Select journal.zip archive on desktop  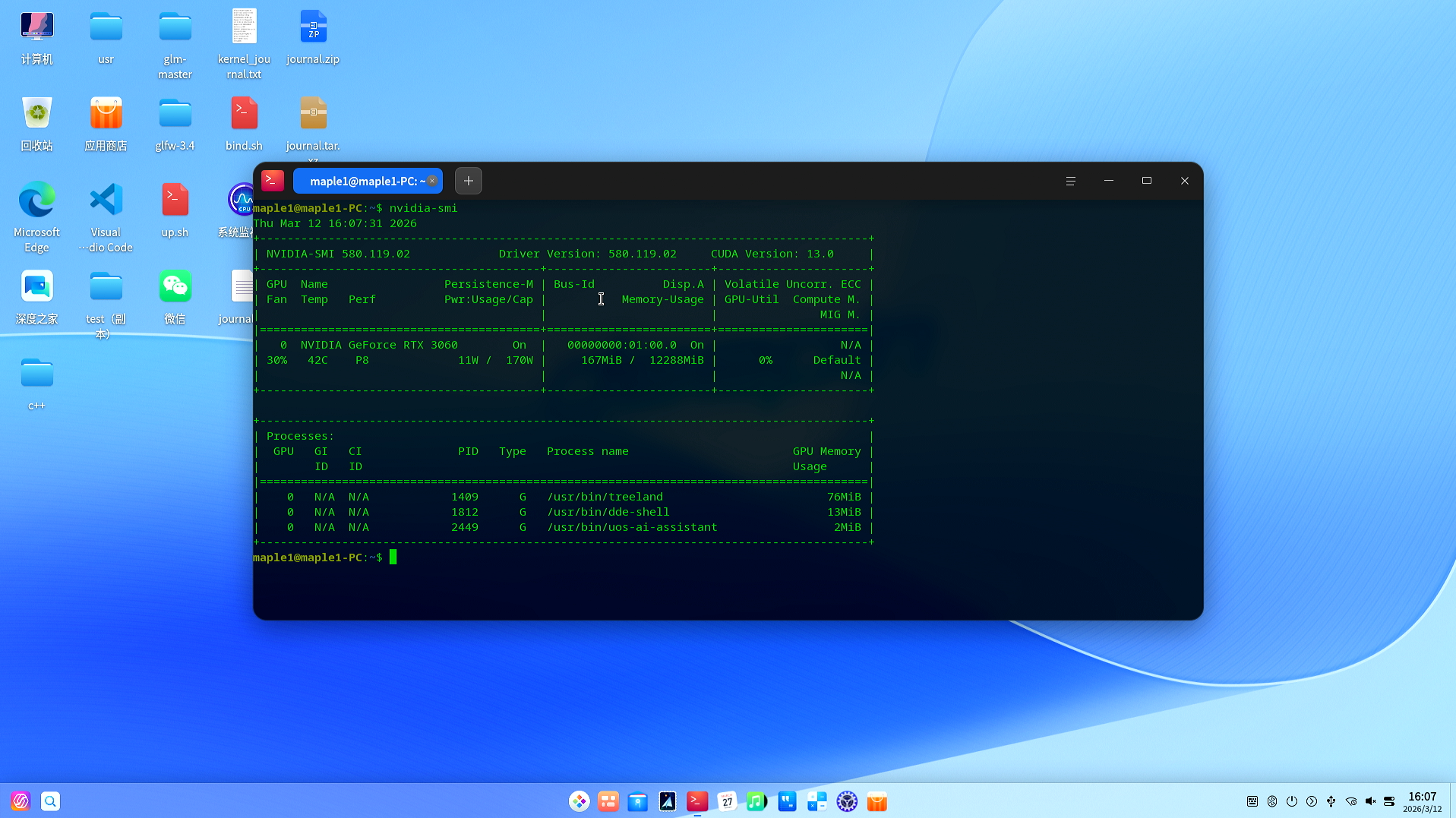pyautogui.click(x=313, y=28)
